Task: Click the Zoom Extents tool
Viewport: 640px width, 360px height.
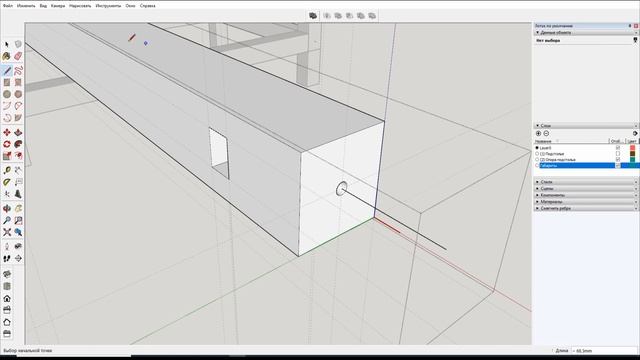Action: coord(7,232)
